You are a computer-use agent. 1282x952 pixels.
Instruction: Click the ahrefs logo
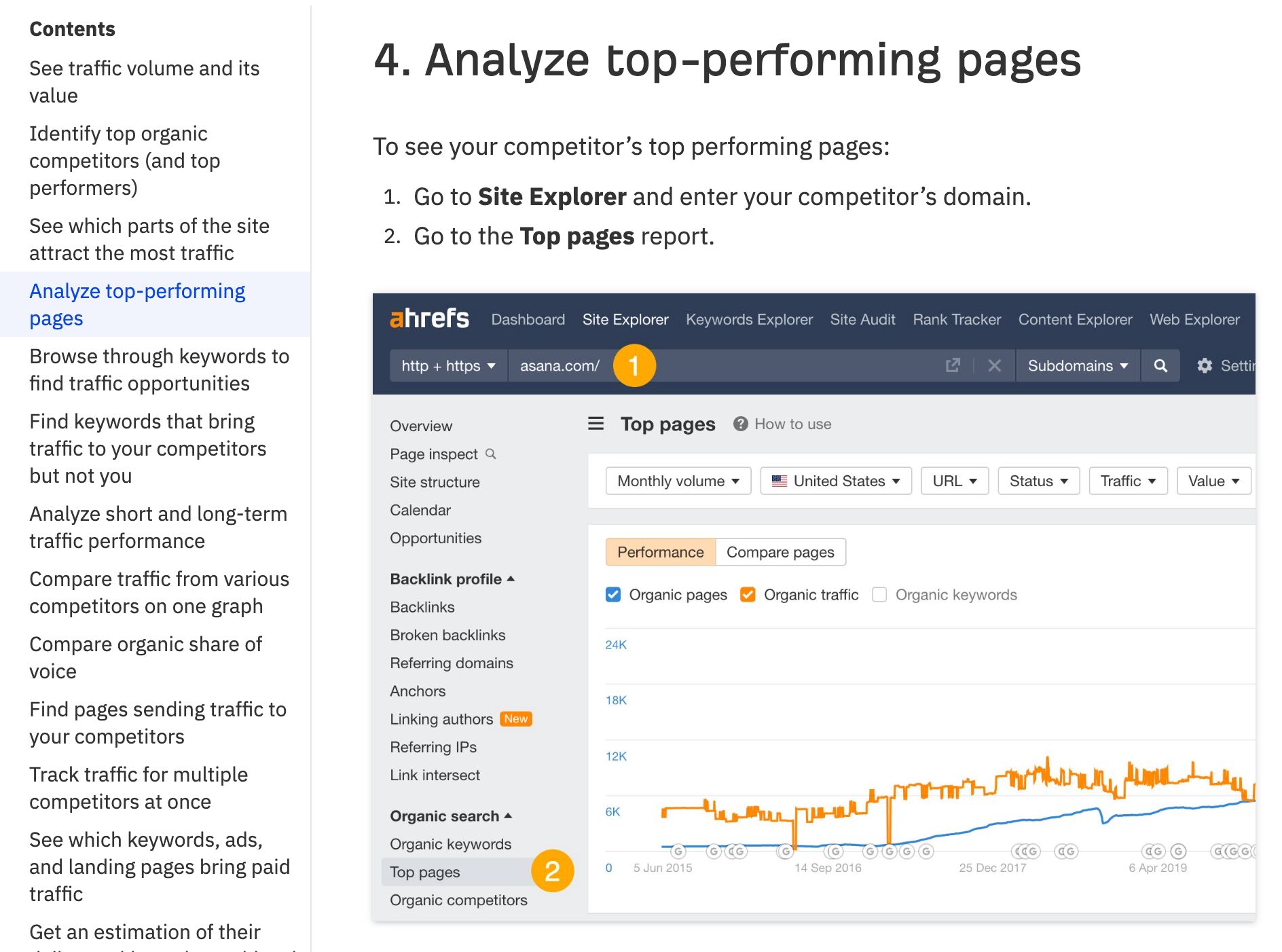click(429, 318)
